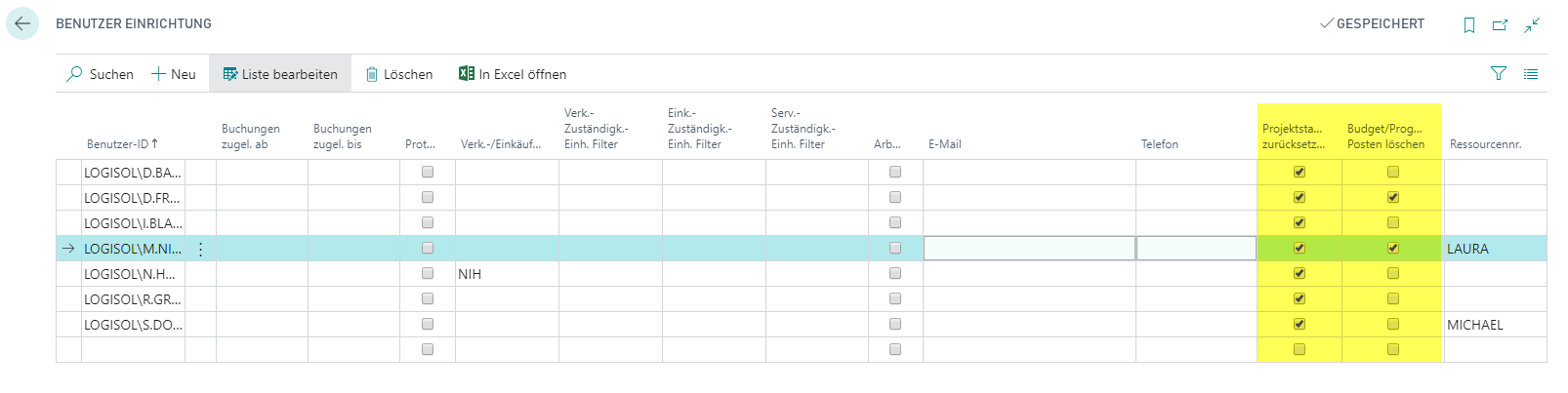Toggle the list view layout icon
The width and height of the screenshot is (1568, 393).
[1530, 73]
